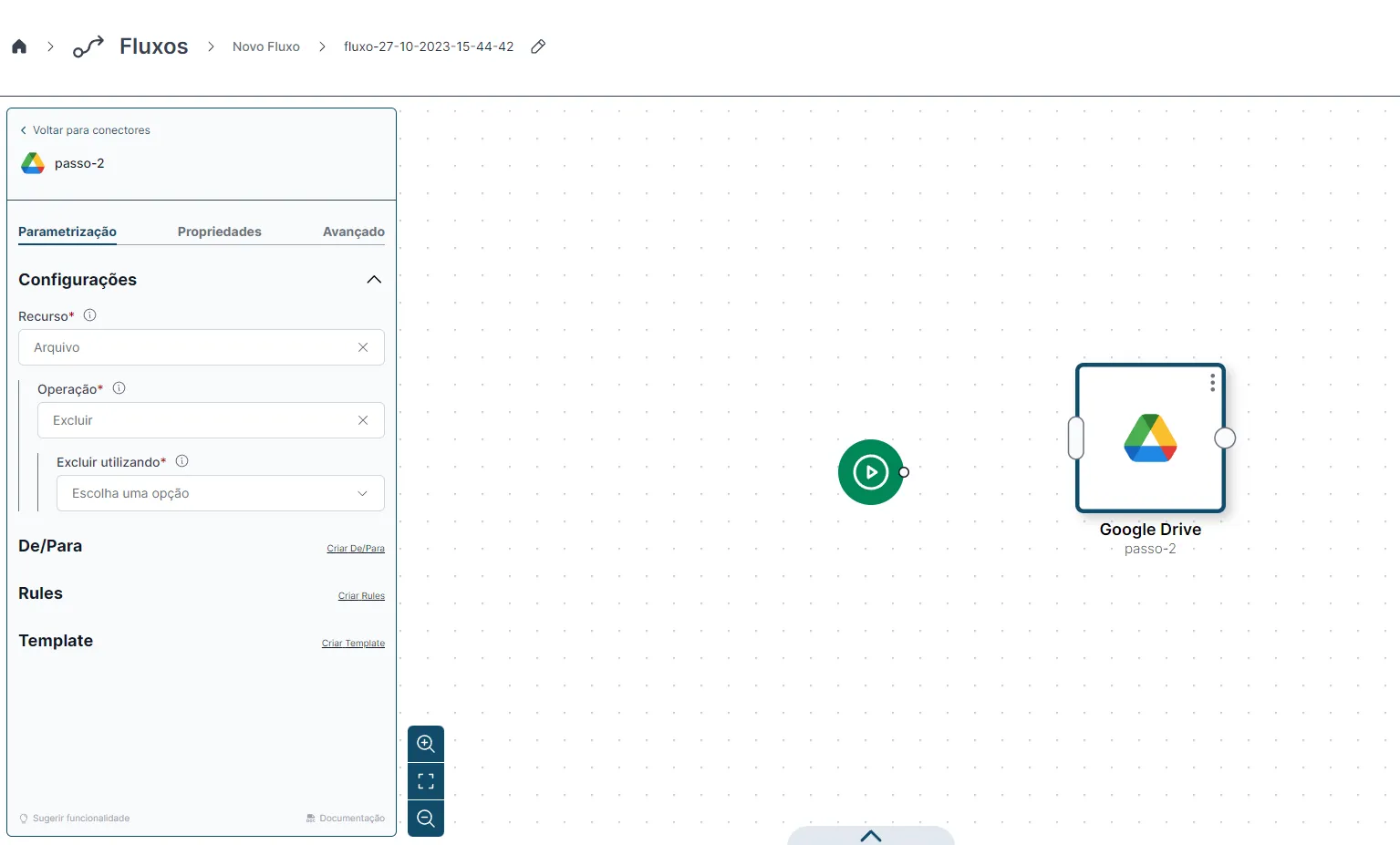Click the Criar Template link

(353, 644)
